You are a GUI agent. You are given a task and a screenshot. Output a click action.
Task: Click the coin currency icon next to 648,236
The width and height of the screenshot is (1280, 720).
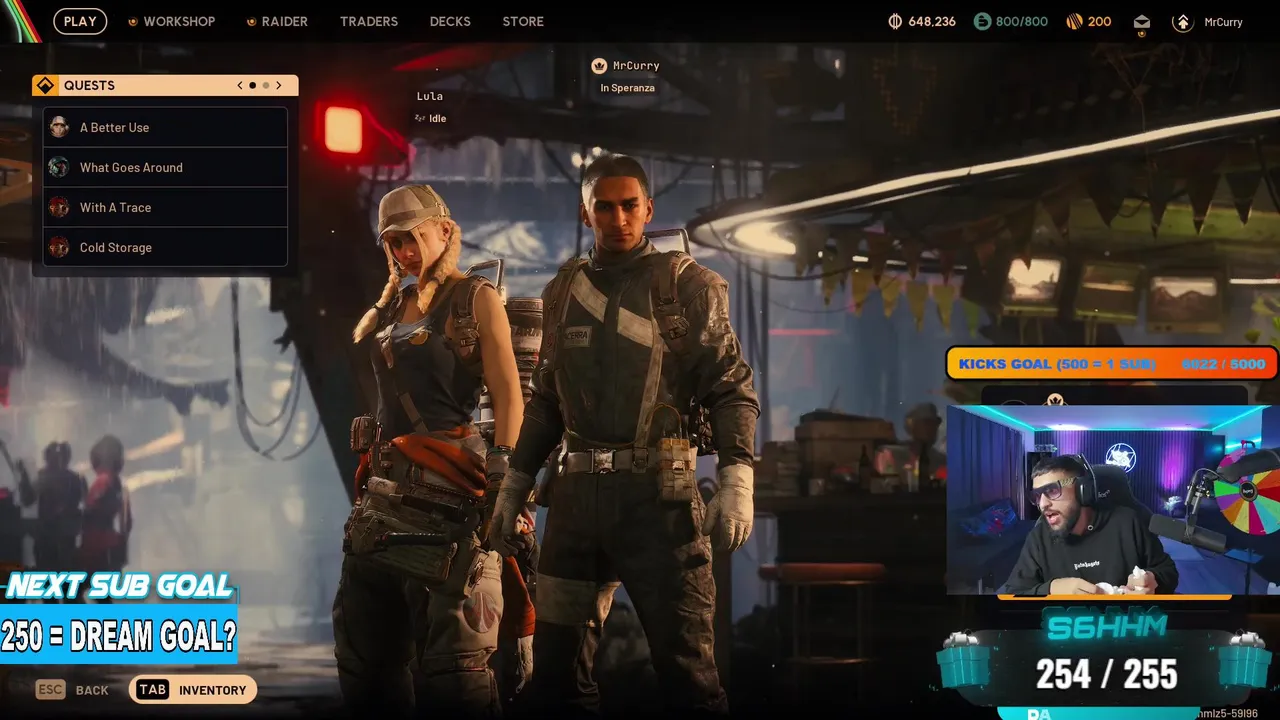[895, 21]
